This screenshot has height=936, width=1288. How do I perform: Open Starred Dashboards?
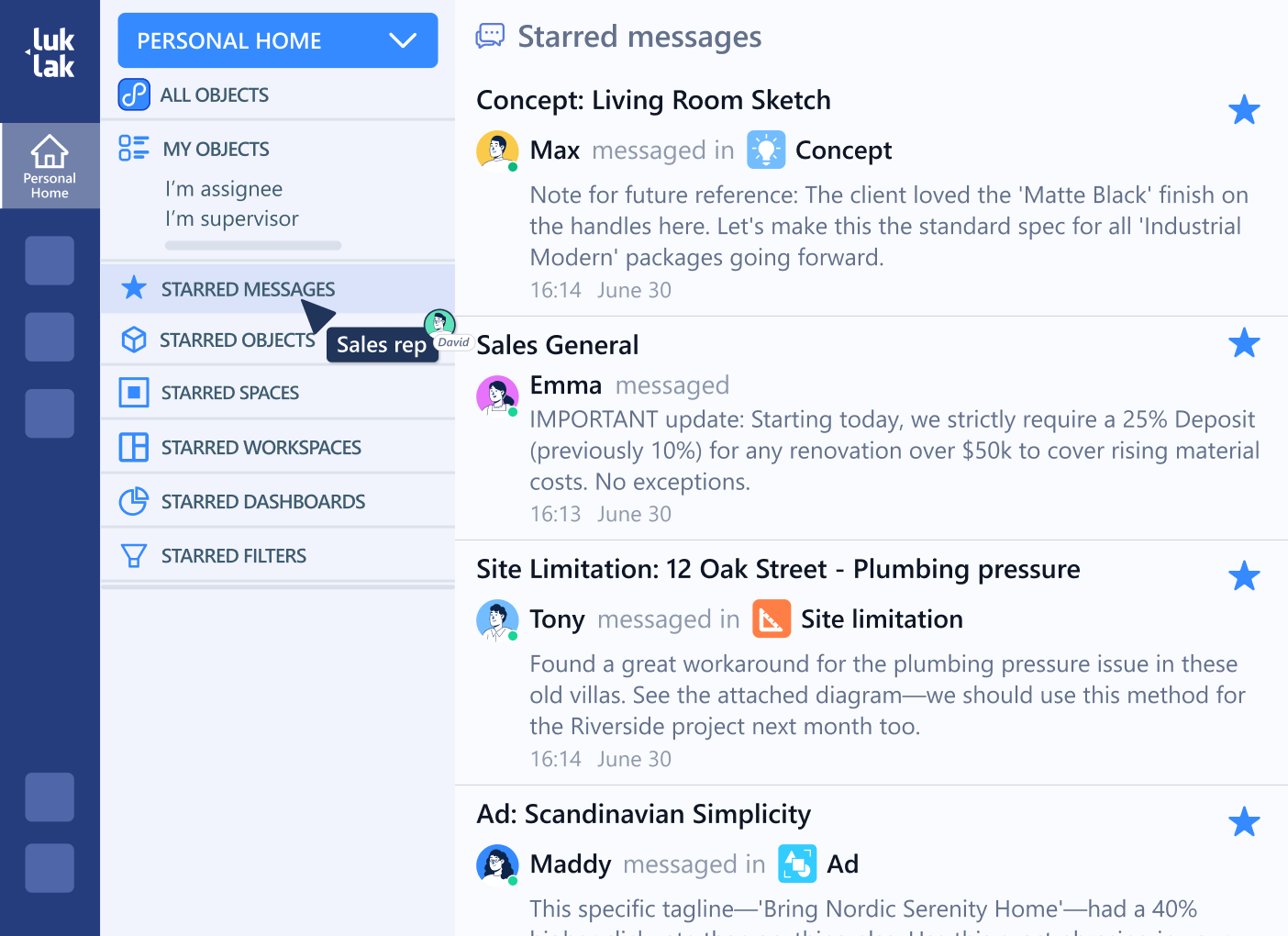[x=262, y=502]
